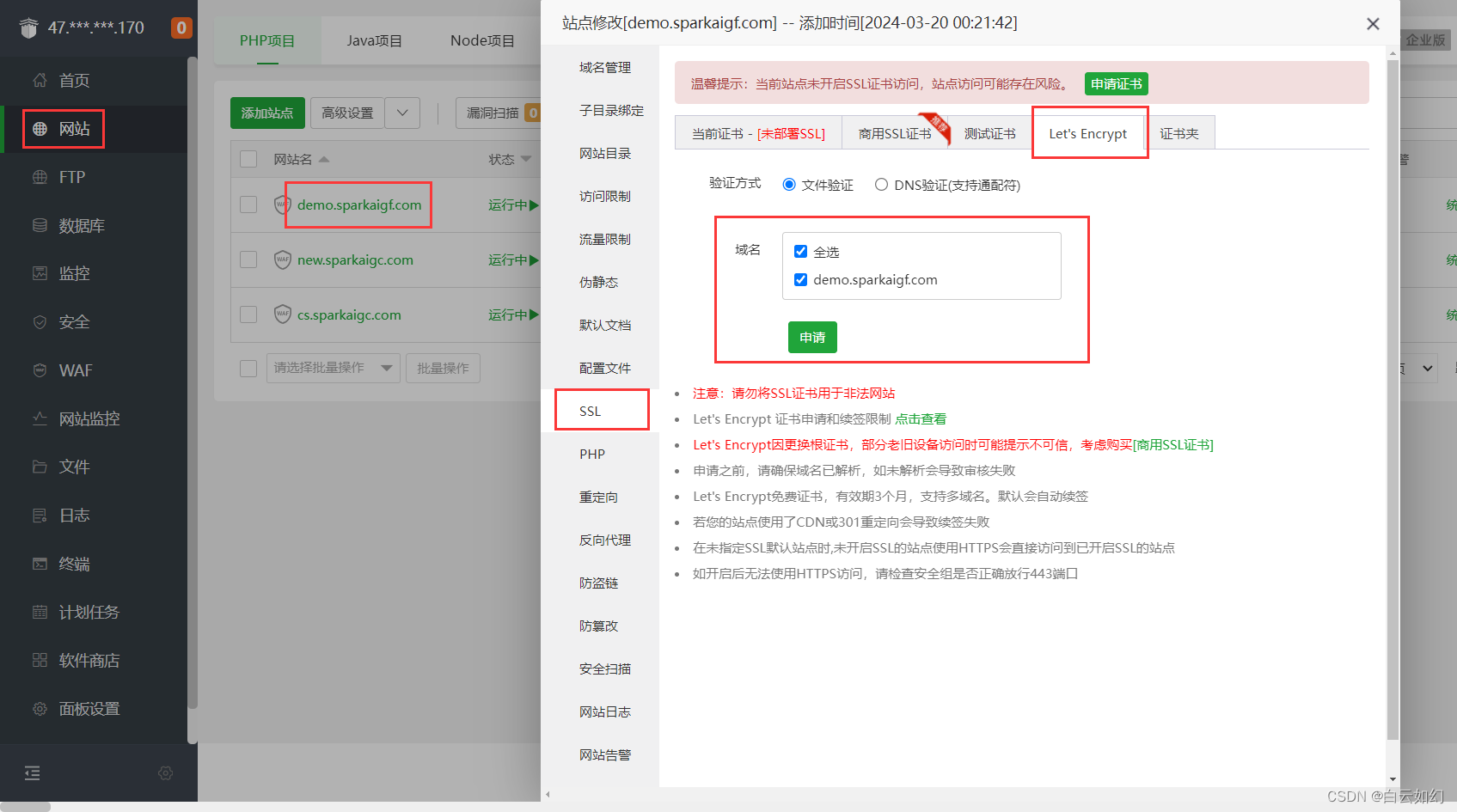Click WAF shield icon beside new.sparkaigc.com
The height and width of the screenshot is (812, 1457).
283,259
